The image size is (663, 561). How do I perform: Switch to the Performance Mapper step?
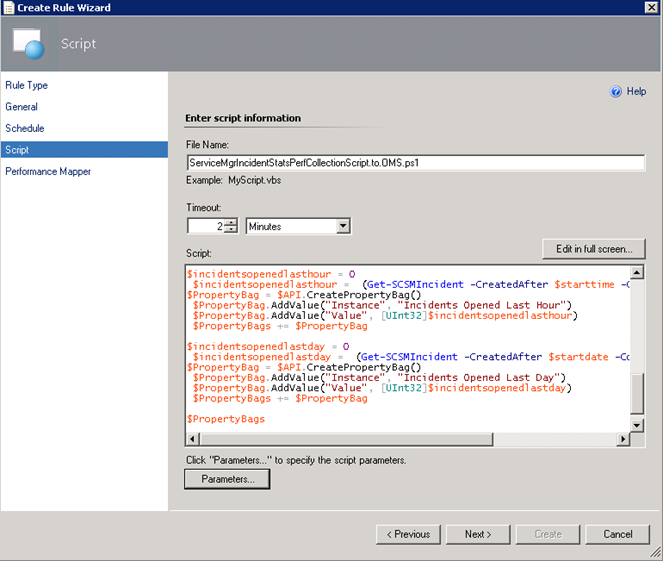(x=48, y=171)
